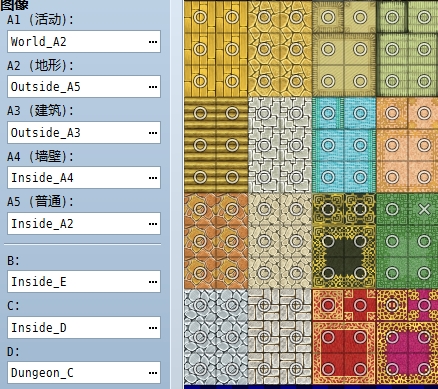The width and height of the screenshot is (438, 389).
Task: Toggle bottom-right circle on red ornate carpet
Action: pyautogui.click(x=360, y=369)
